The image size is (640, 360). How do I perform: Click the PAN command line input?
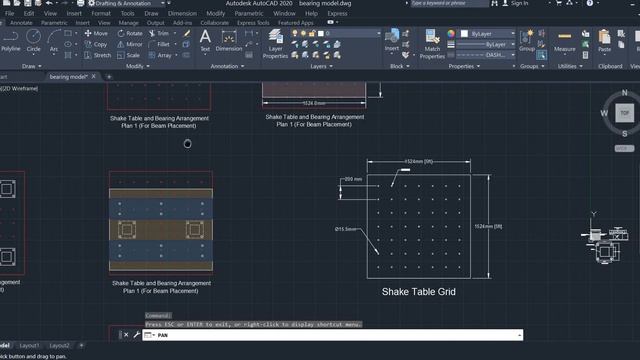point(333,335)
